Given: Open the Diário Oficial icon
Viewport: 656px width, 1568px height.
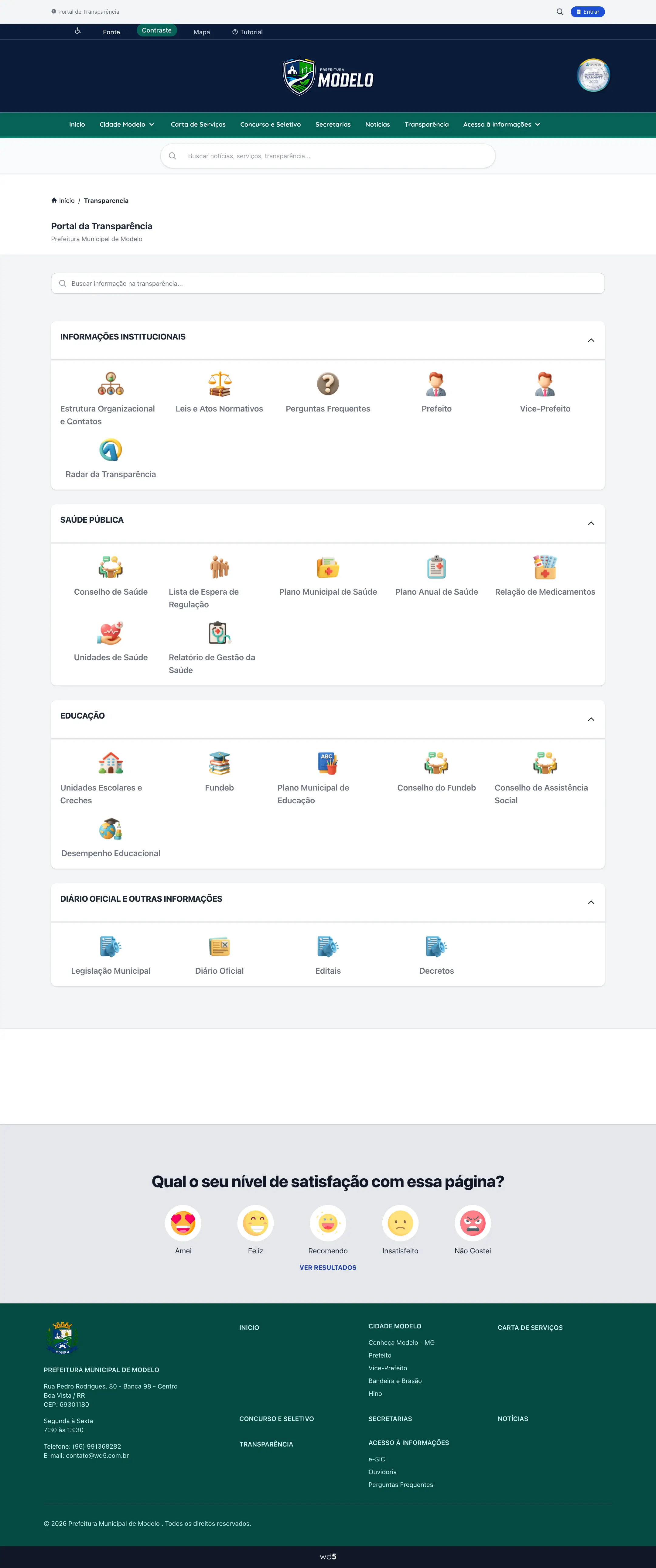Looking at the screenshot, I should click(220, 946).
